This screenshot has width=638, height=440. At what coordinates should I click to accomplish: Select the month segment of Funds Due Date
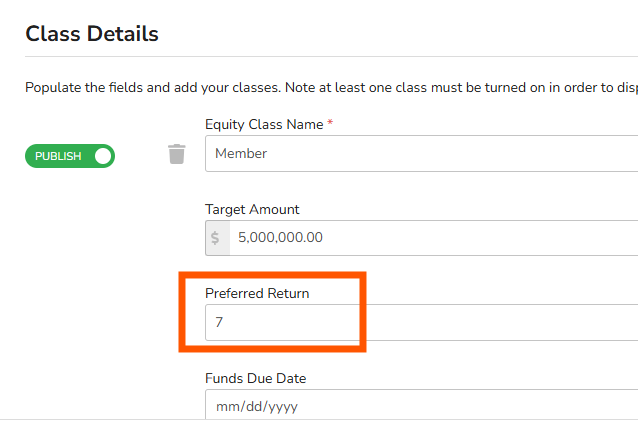tap(226, 407)
